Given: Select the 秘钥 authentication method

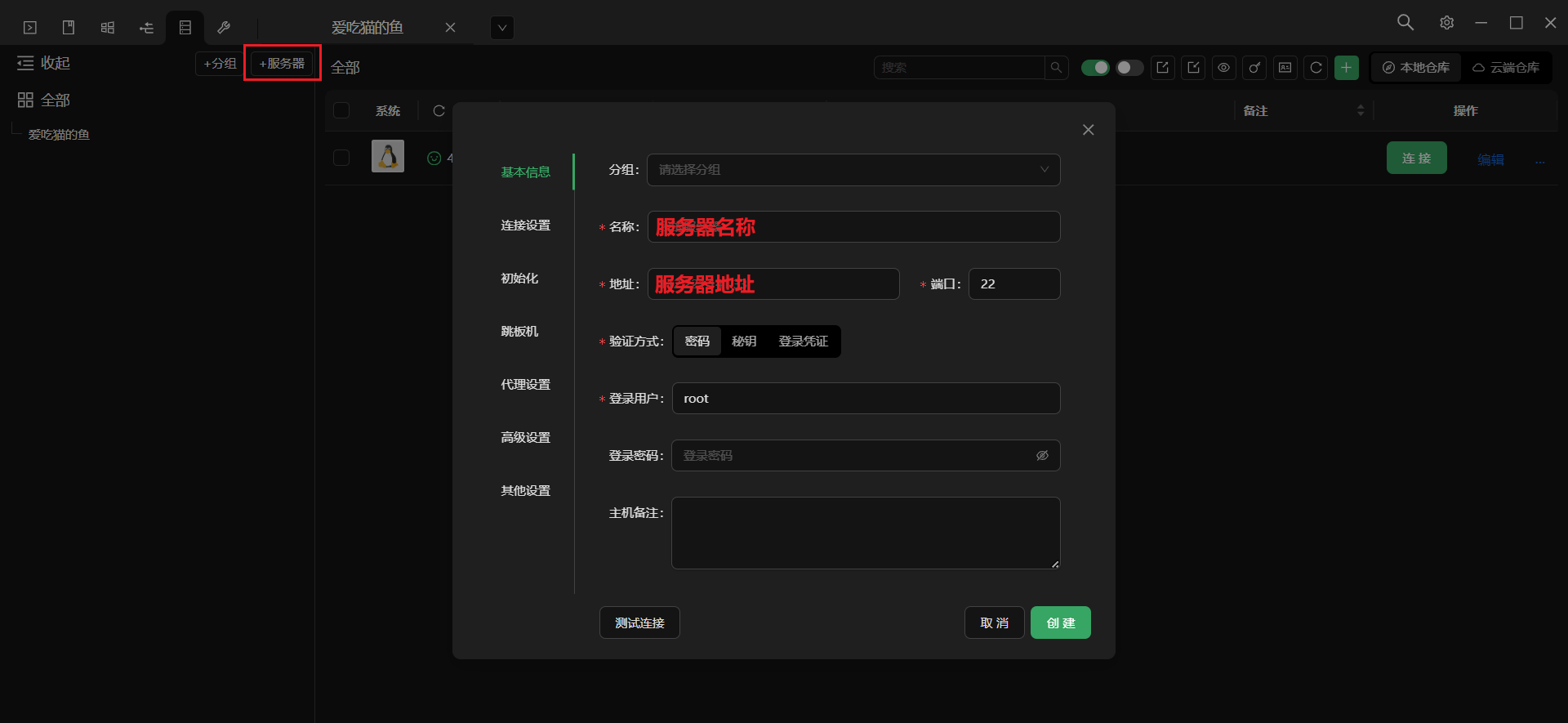Looking at the screenshot, I should pyautogui.click(x=744, y=341).
